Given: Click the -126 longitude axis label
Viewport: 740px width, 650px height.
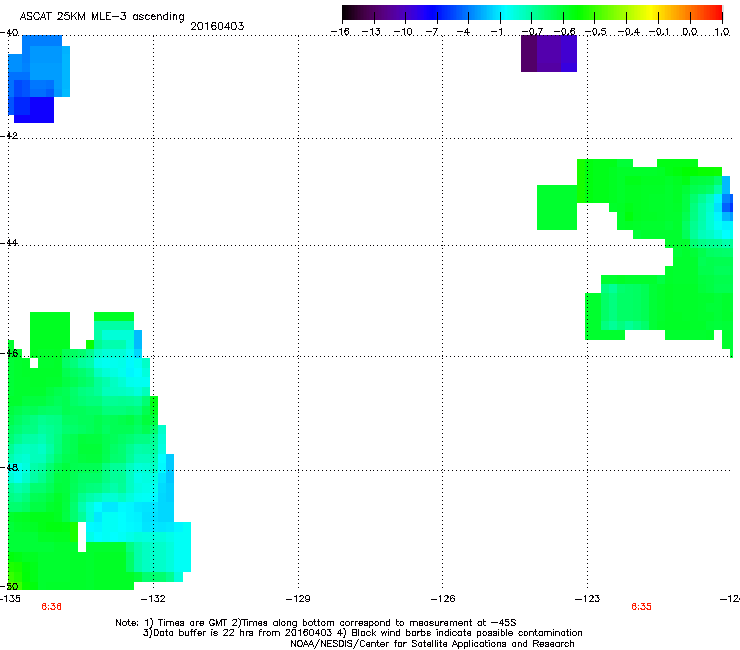Looking at the screenshot, I should (443, 599).
